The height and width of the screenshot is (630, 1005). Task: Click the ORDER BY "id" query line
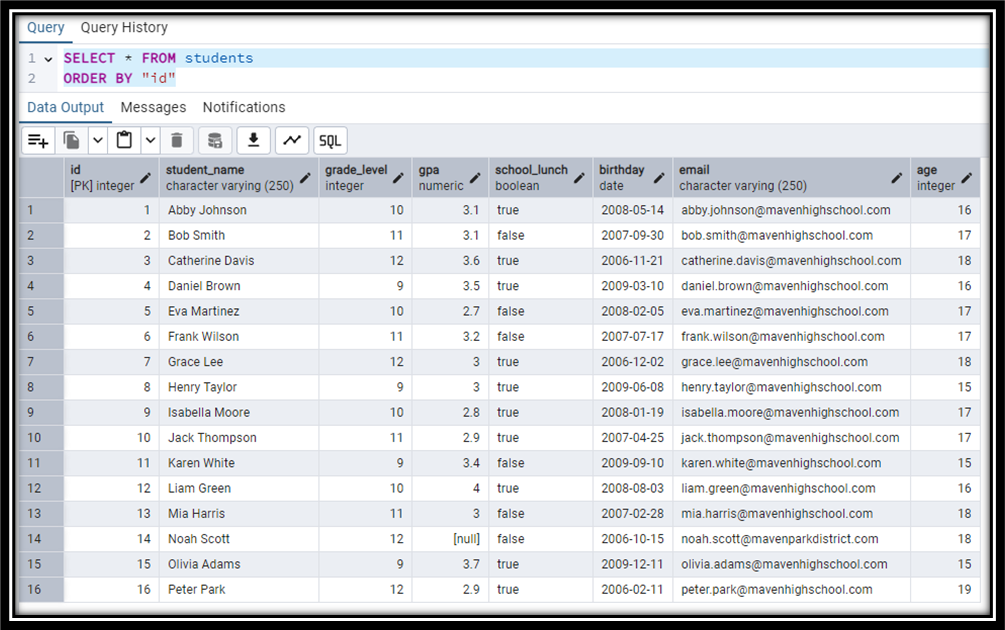(119, 78)
